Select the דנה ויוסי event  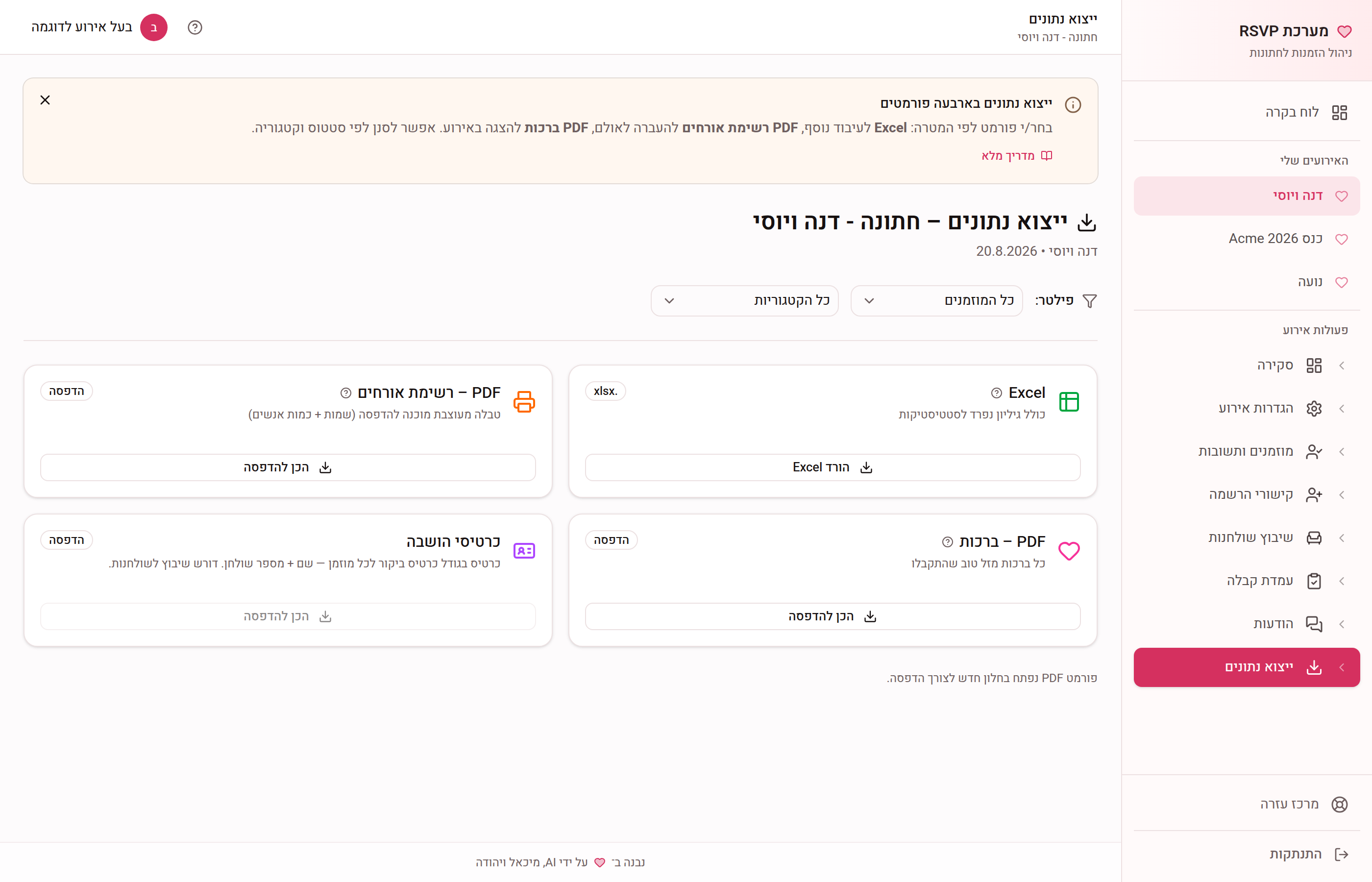coord(1247,196)
